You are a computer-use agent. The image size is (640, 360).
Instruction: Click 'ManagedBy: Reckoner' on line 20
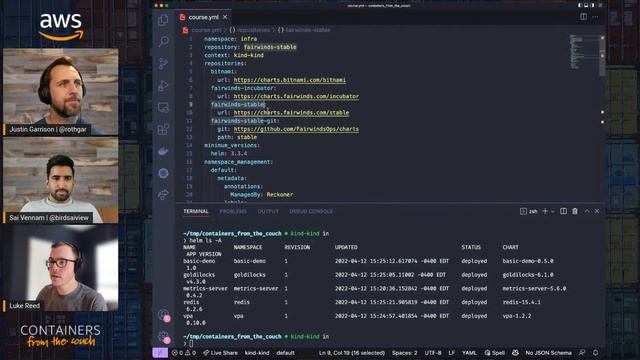262,195
